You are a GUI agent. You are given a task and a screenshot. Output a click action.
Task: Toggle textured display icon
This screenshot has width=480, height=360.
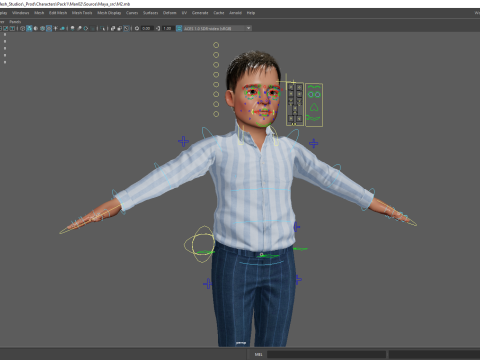(49, 29)
